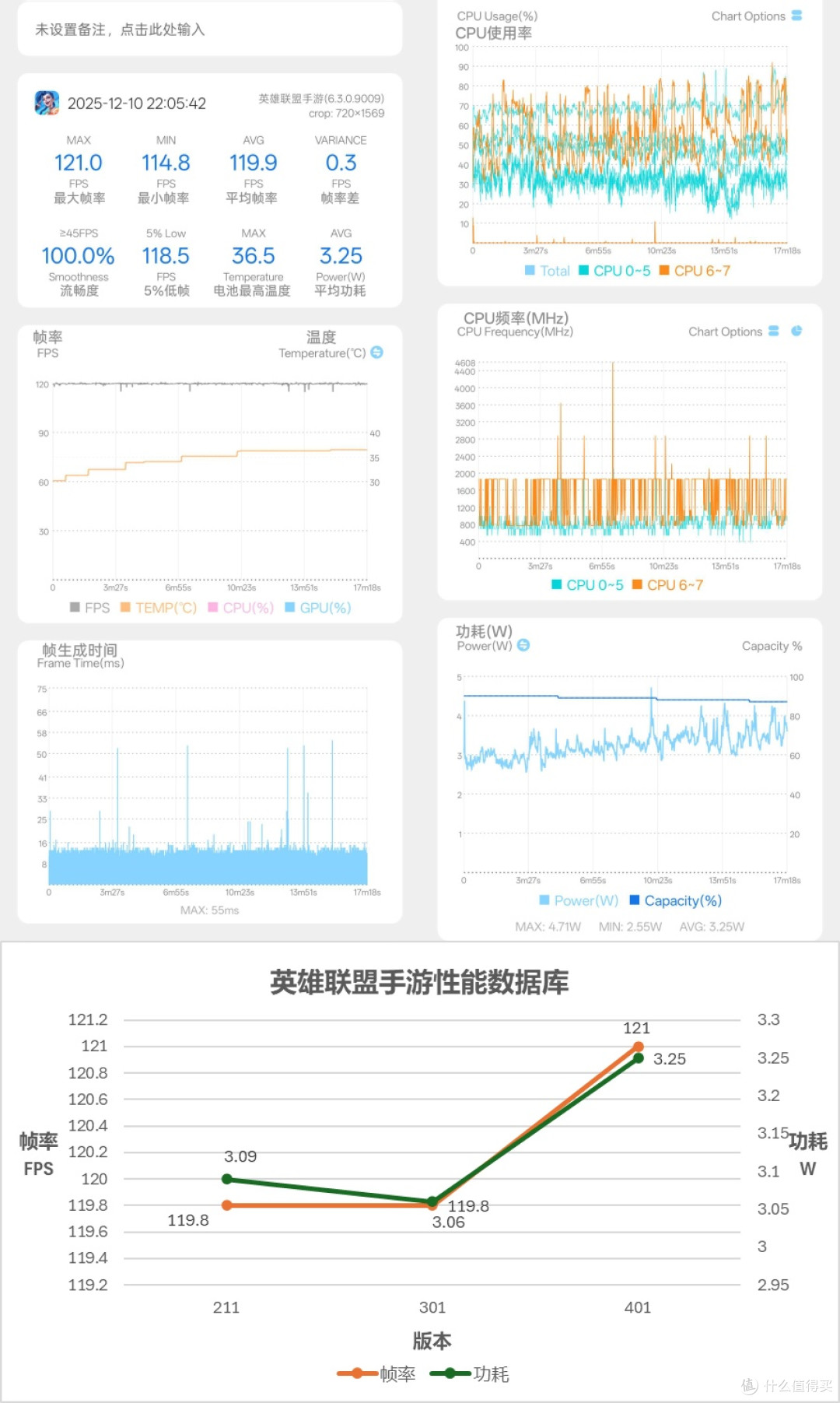The width and height of the screenshot is (840, 1403).
Task: Click the pie chart icon on CPU Frequency chart
Action: point(796,331)
